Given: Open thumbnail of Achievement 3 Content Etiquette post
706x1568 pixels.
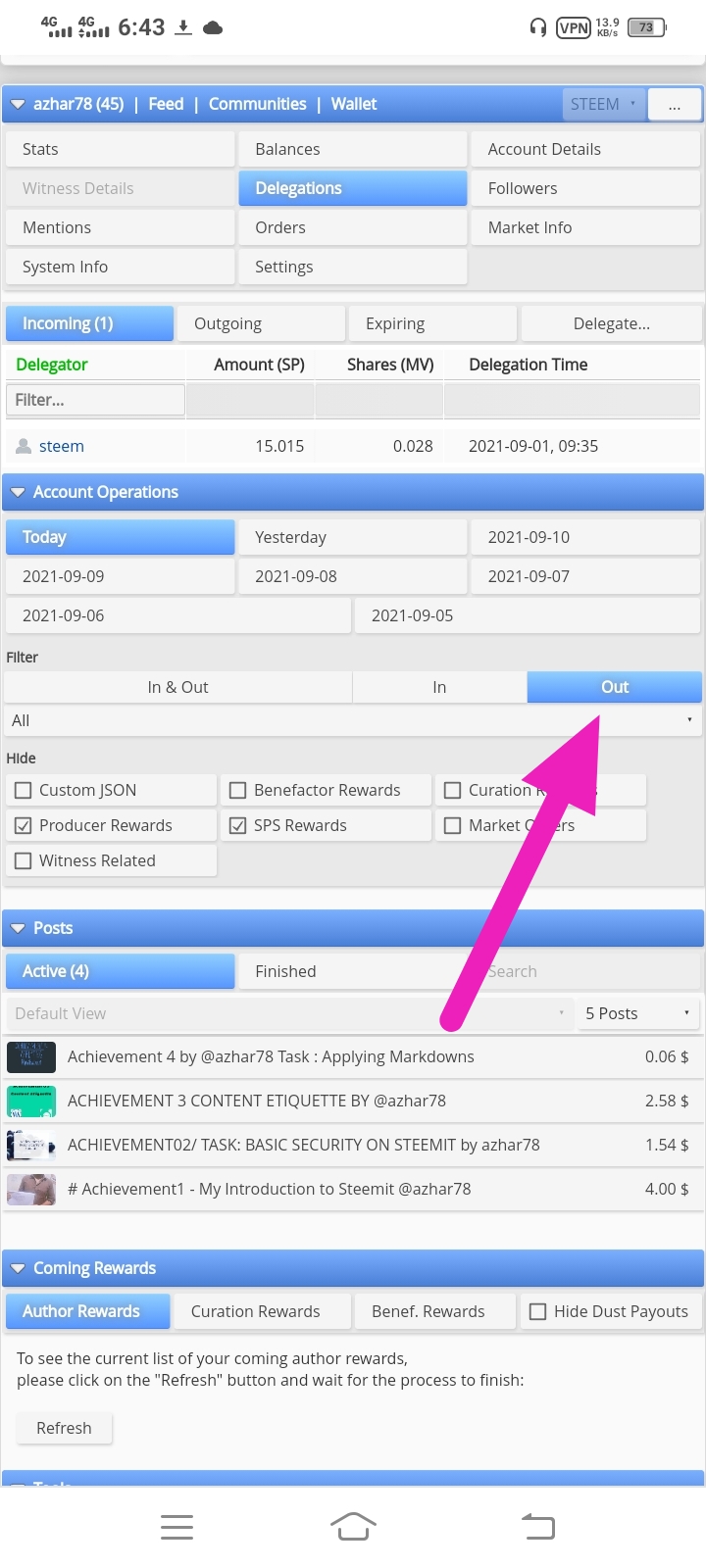Looking at the screenshot, I should pos(31,1102).
